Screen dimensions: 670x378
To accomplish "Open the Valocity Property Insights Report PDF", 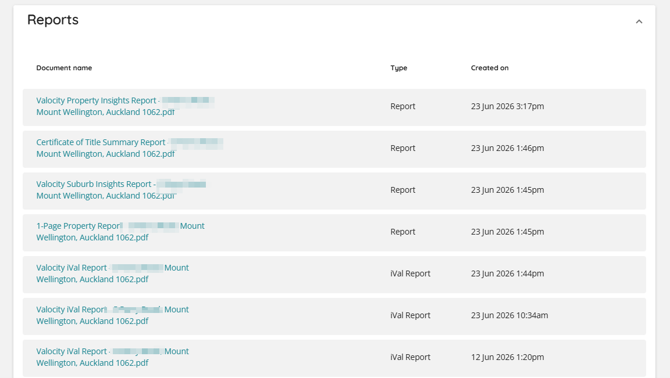I will point(125,106).
